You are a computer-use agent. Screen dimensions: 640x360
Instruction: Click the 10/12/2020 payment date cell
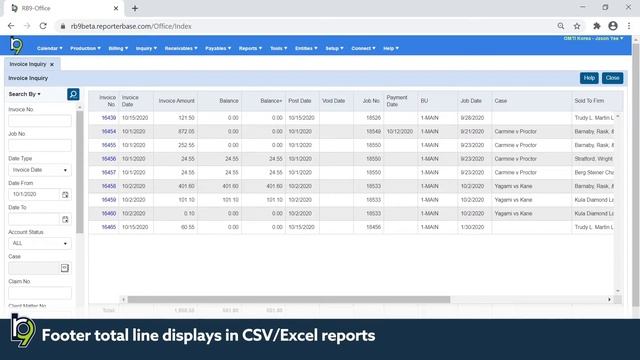(400, 131)
